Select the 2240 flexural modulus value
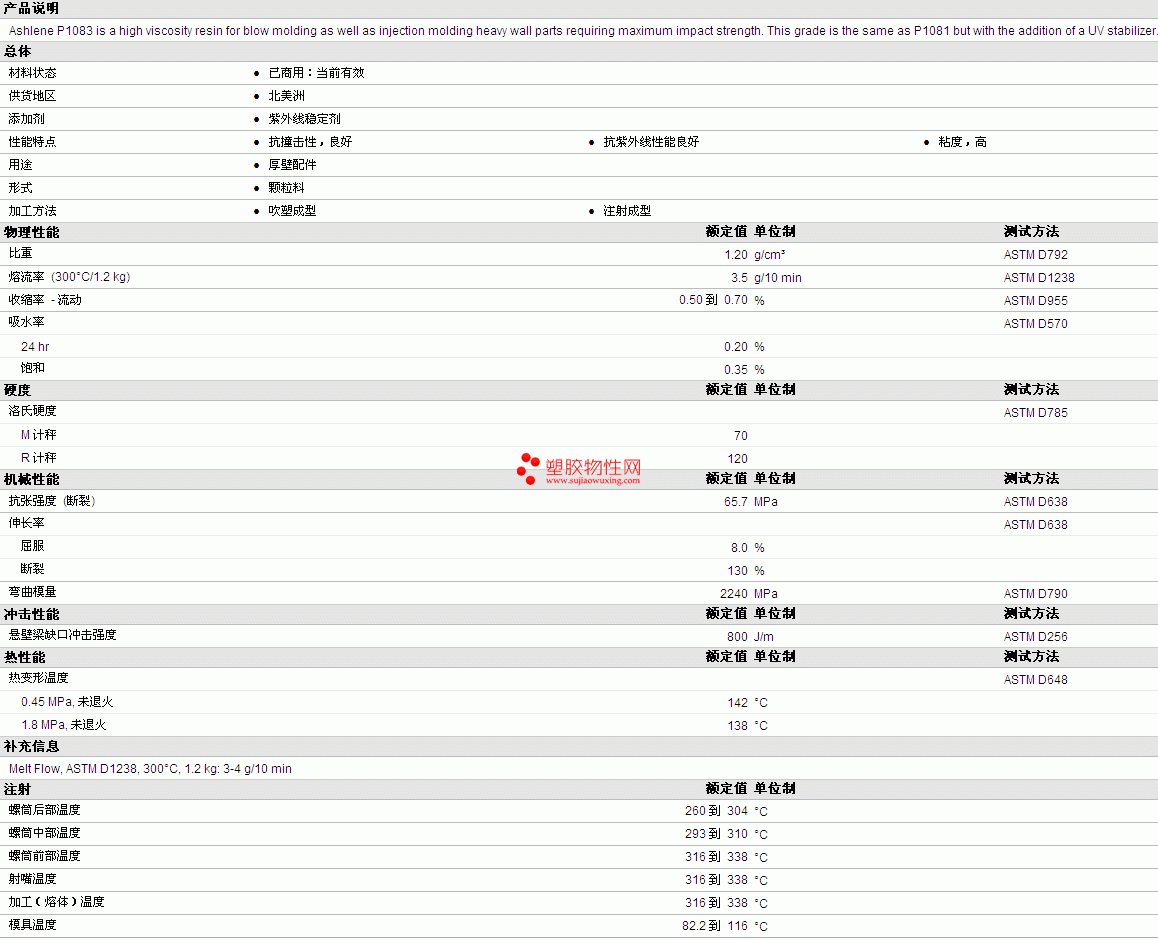1158x940 pixels. pyautogui.click(x=734, y=594)
